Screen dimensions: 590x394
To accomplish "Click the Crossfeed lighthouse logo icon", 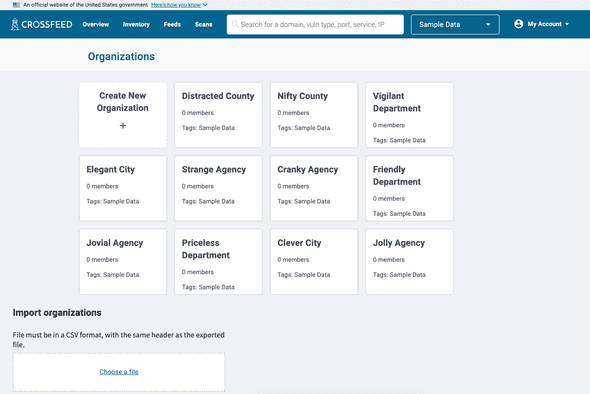I will (x=15, y=24).
